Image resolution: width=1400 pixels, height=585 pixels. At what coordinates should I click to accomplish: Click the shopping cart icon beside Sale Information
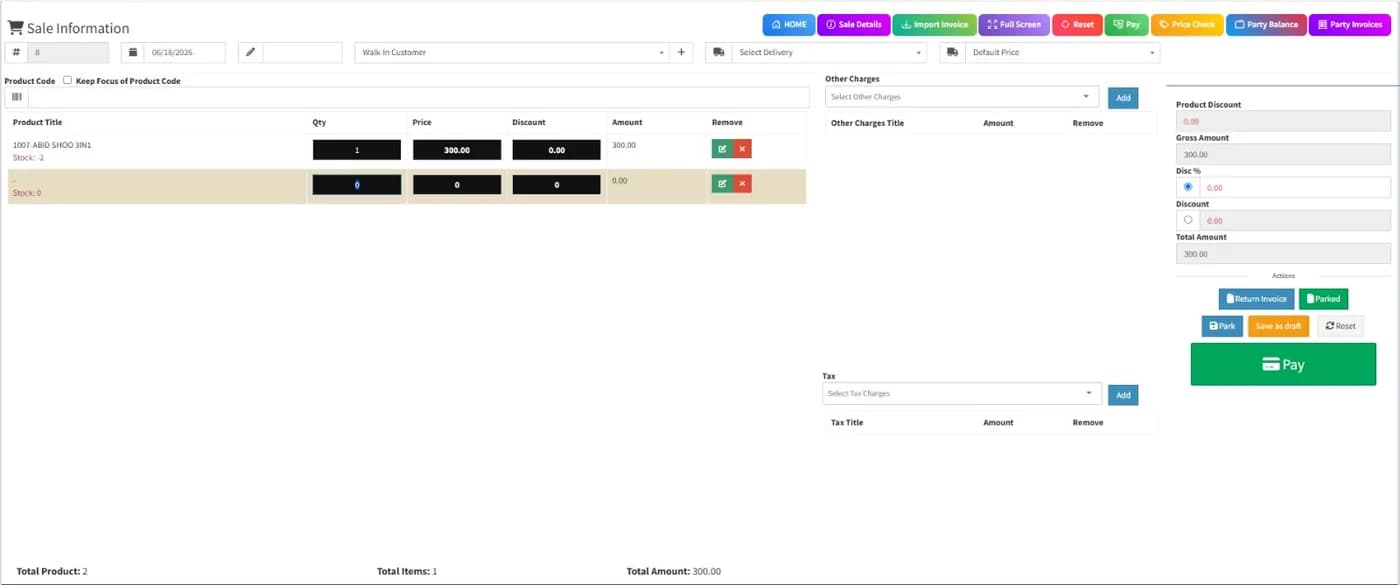tap(16, 27)
